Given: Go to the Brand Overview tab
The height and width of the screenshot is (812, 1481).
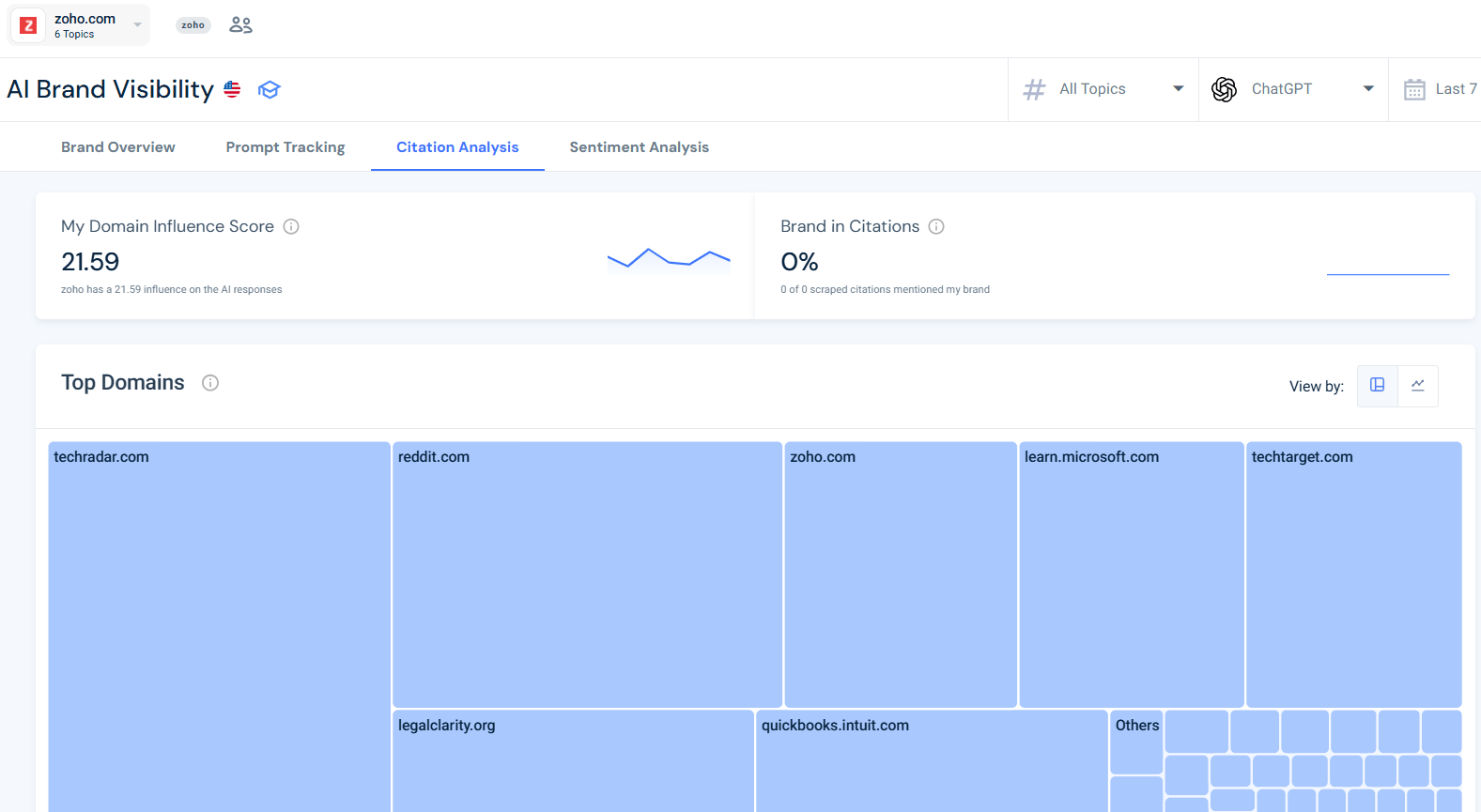Looking at the screenshot, I should pos(118,147).
